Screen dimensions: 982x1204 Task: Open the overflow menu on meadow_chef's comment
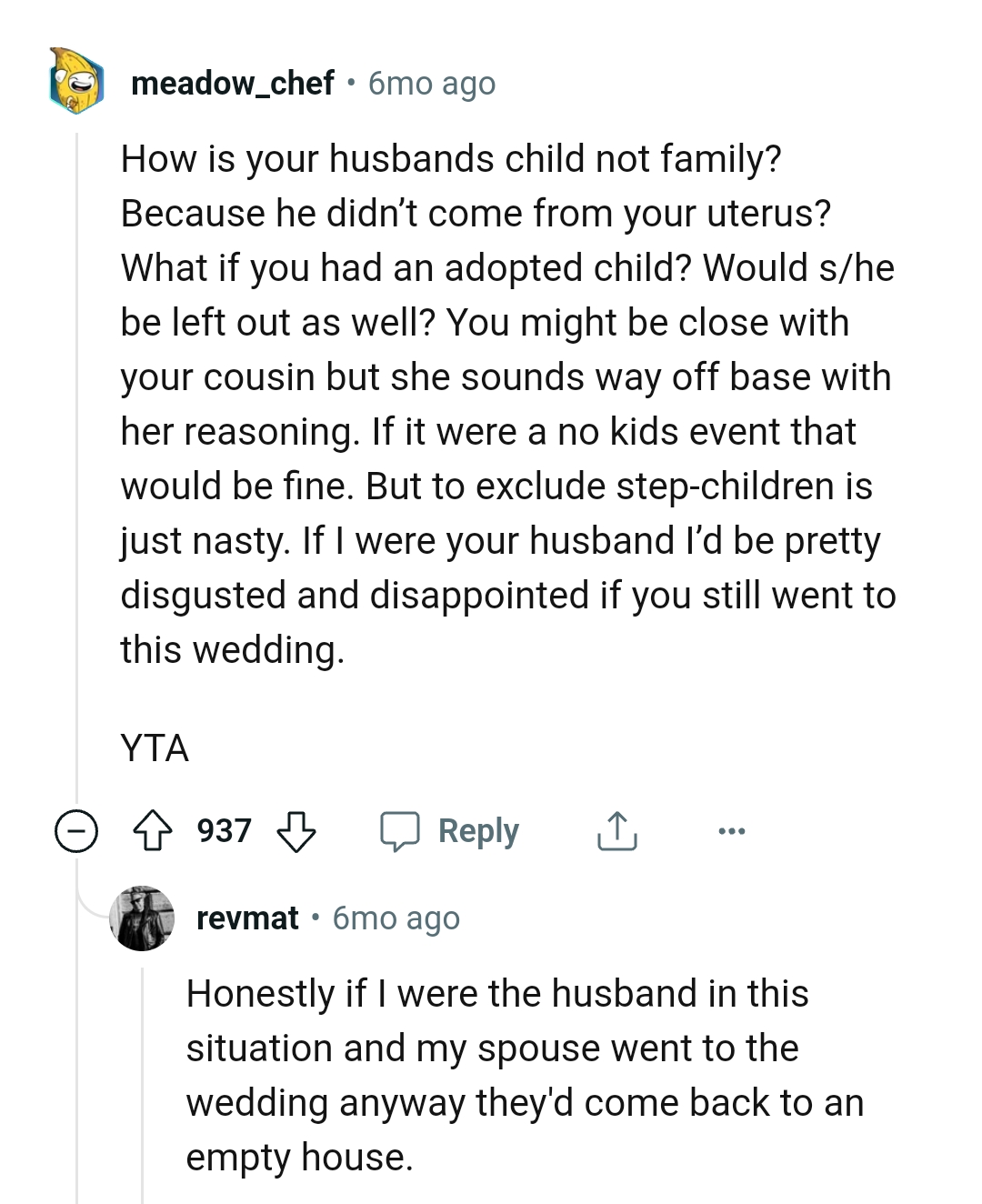pos(733,830)
